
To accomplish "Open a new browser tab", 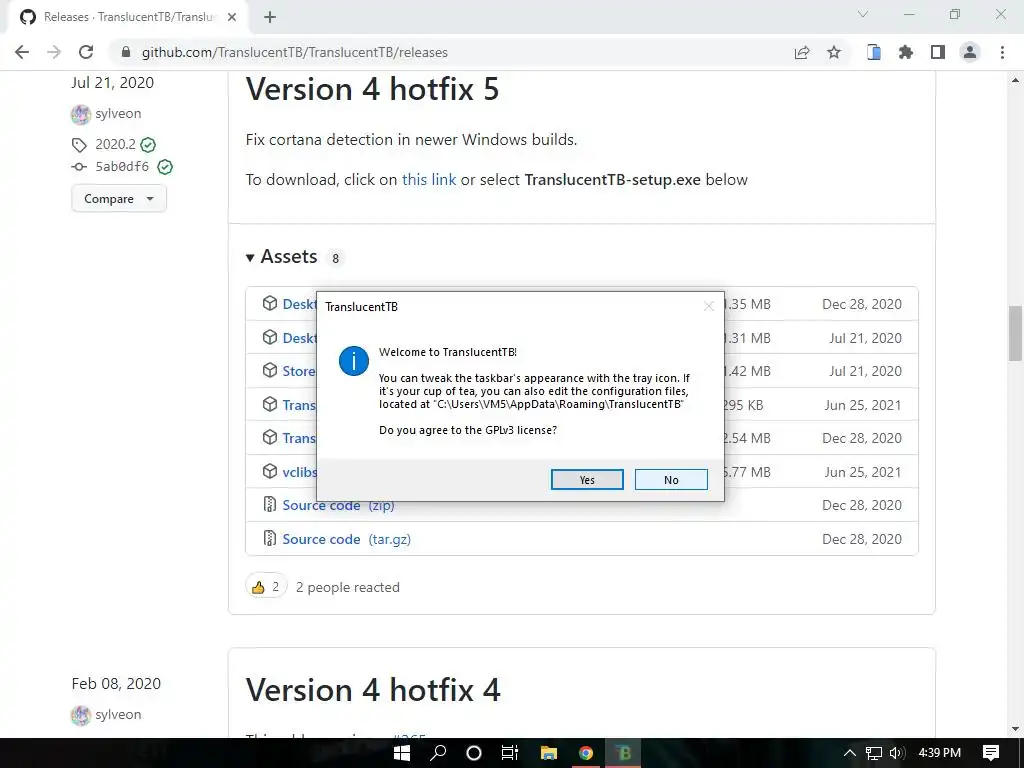I will coord(270,18).
